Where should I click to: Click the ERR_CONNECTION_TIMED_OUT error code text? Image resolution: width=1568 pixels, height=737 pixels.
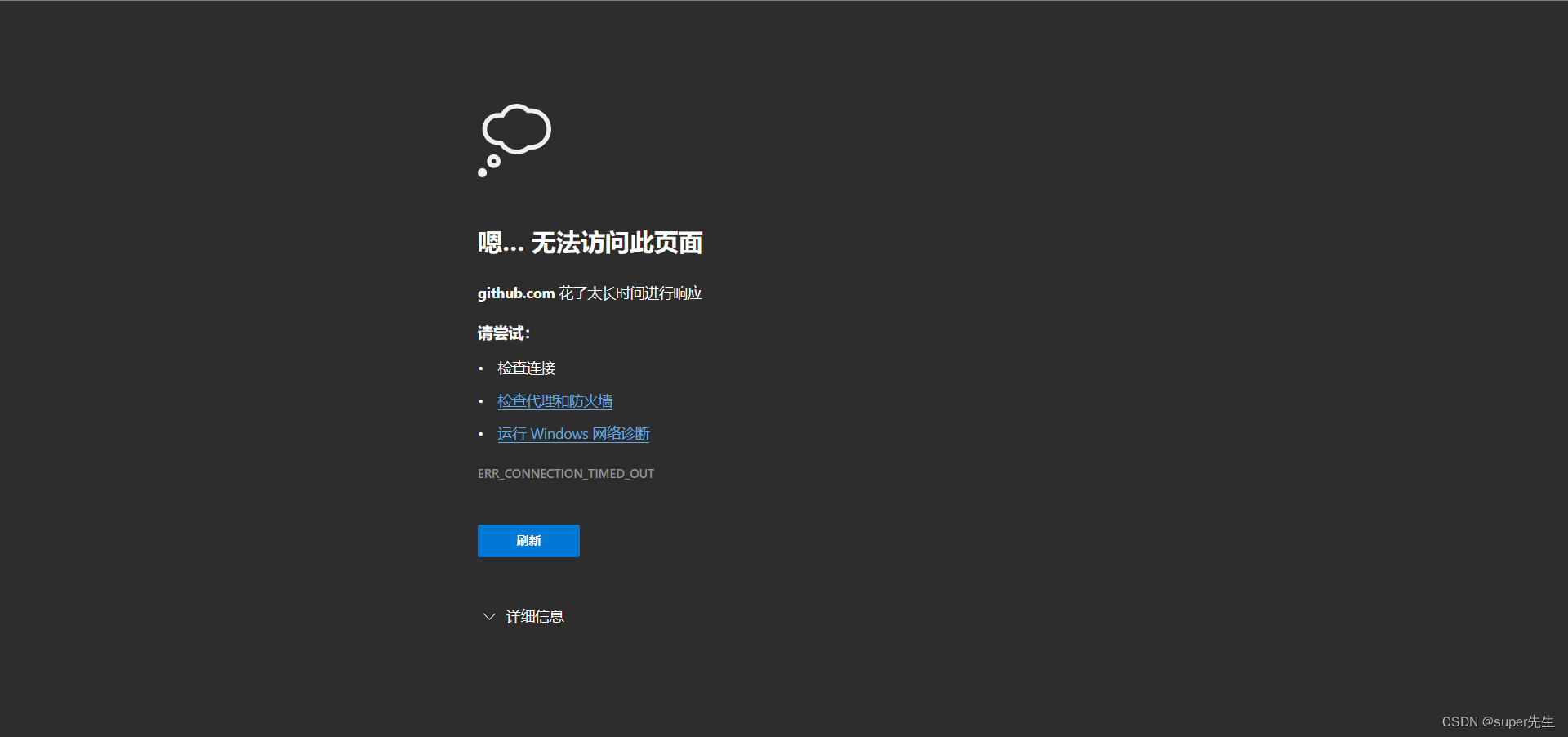566,474
